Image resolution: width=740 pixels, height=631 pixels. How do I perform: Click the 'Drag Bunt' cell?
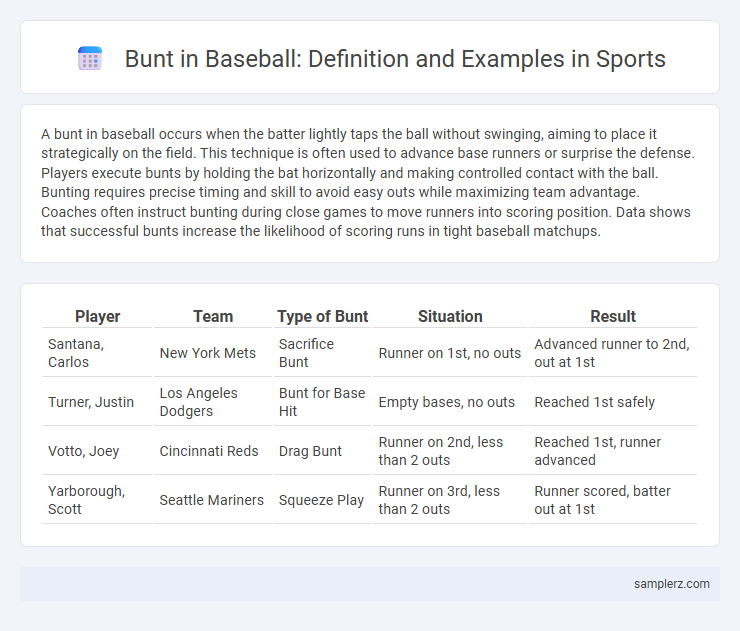tap(322, 451)
